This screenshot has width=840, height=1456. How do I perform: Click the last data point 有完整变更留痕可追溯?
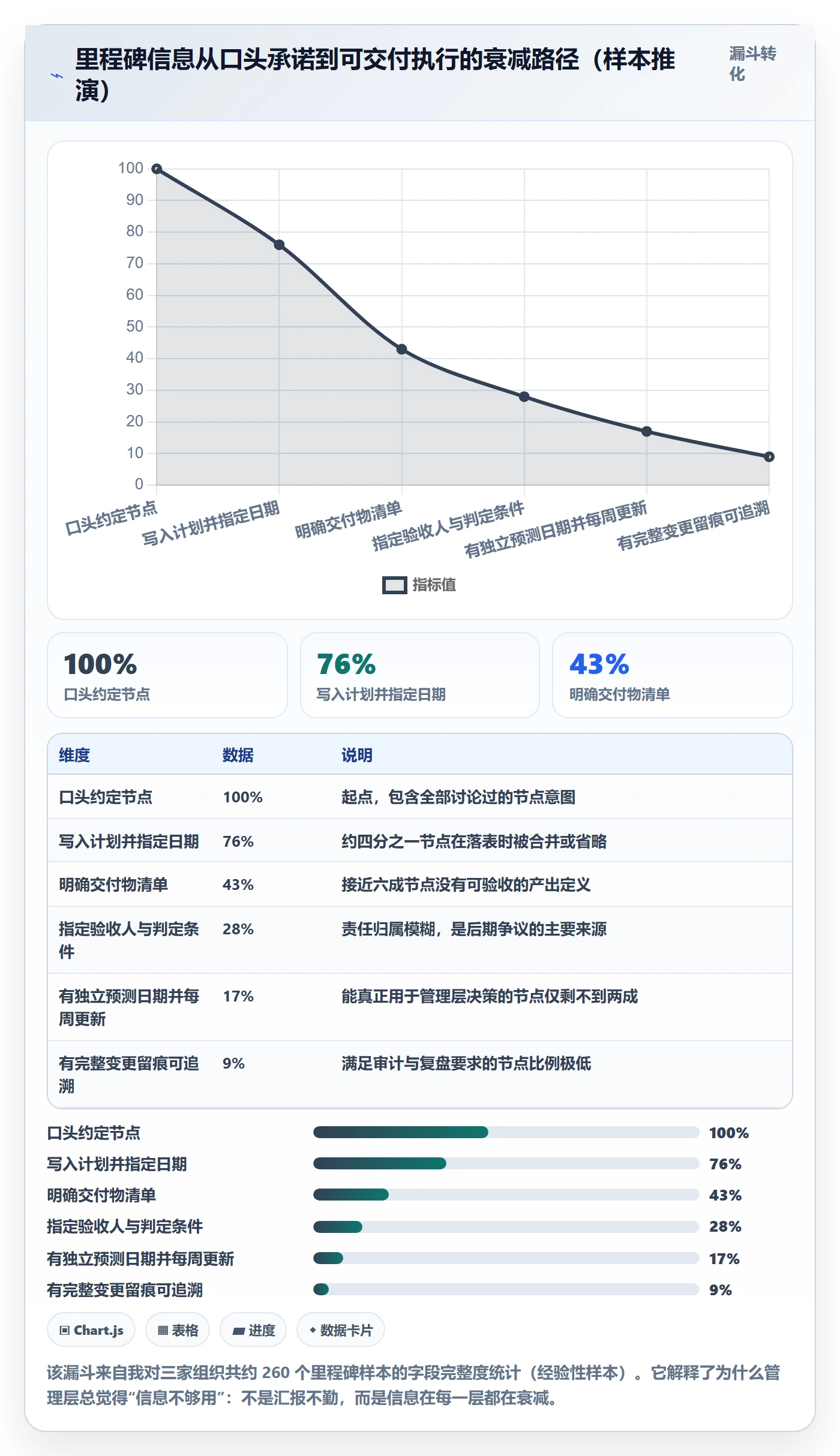point(769,457)
